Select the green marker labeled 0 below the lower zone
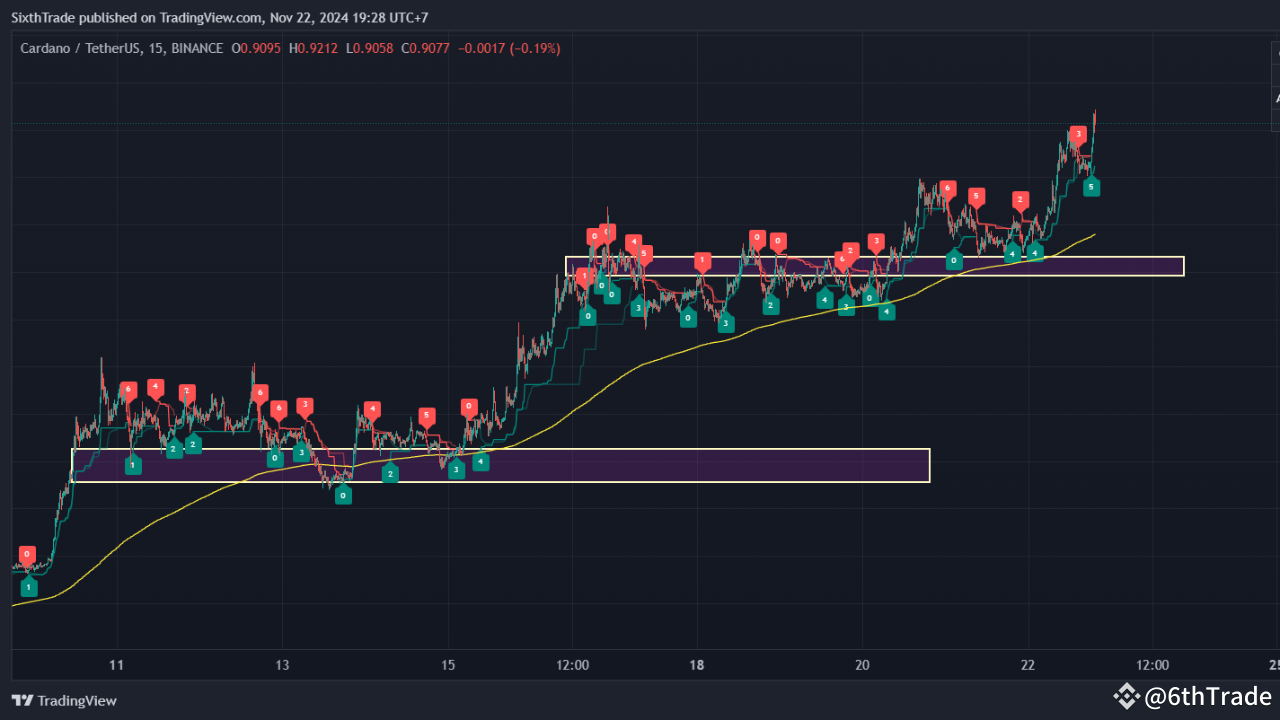Viewport: 1280px width, 720px height. 343,494
